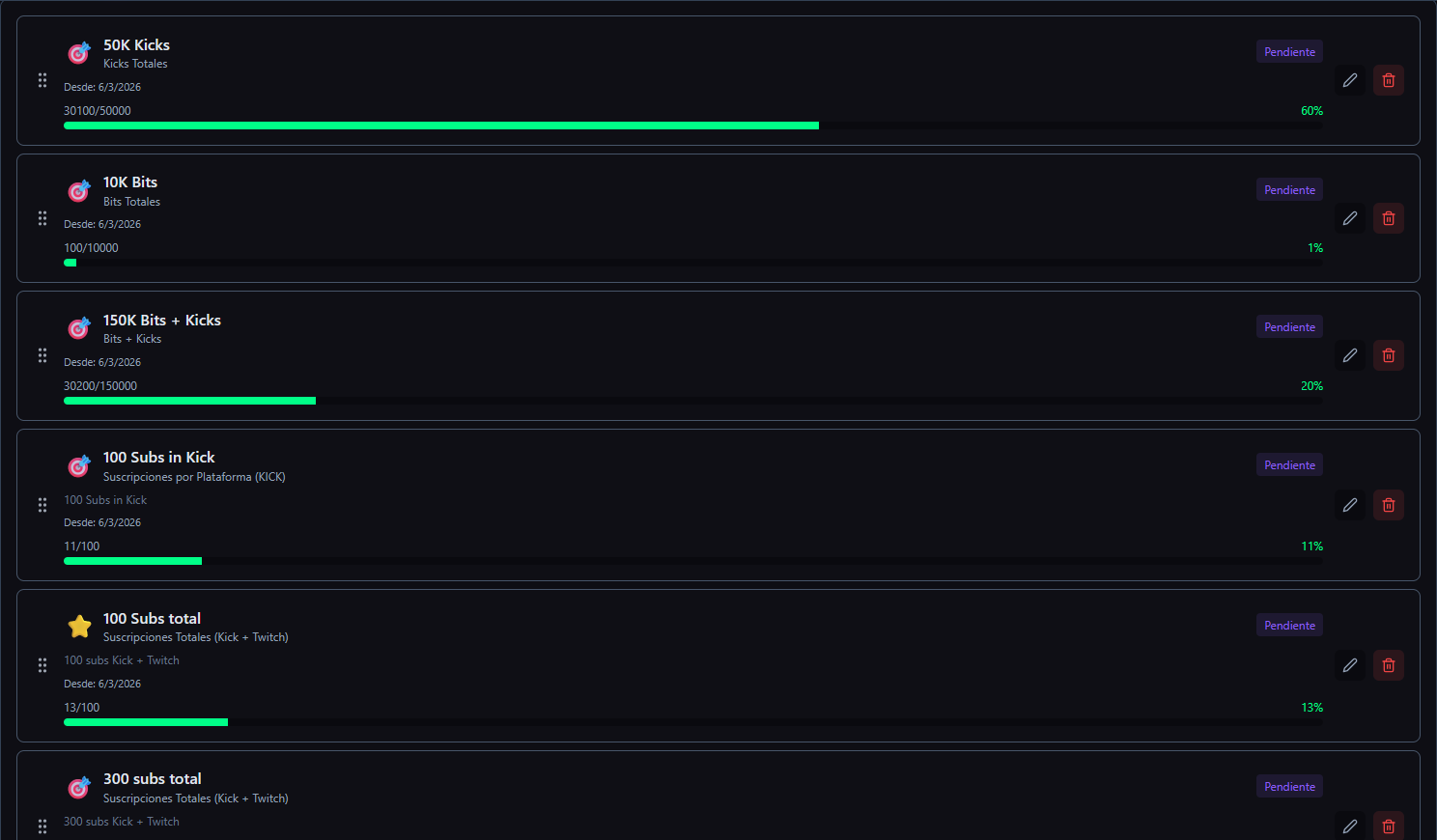Delete the 150K Bits + Kicks goal

[x=1388, y=355]
